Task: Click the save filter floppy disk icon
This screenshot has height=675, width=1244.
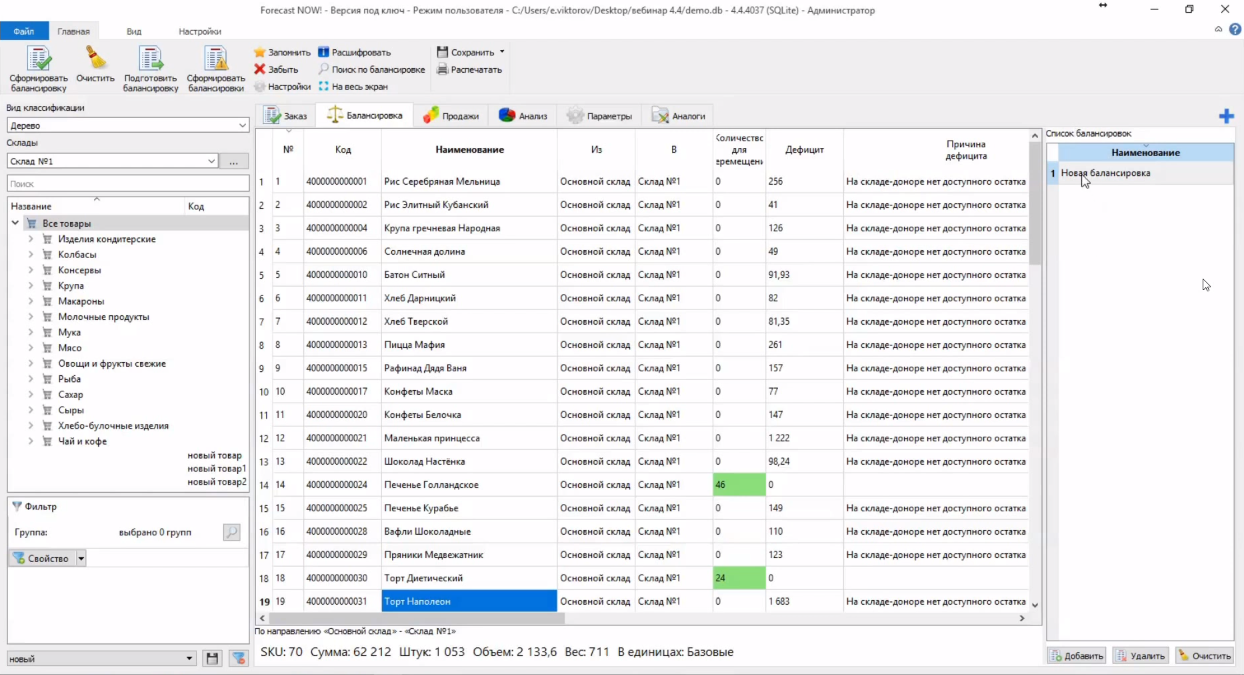Action: 212,658
